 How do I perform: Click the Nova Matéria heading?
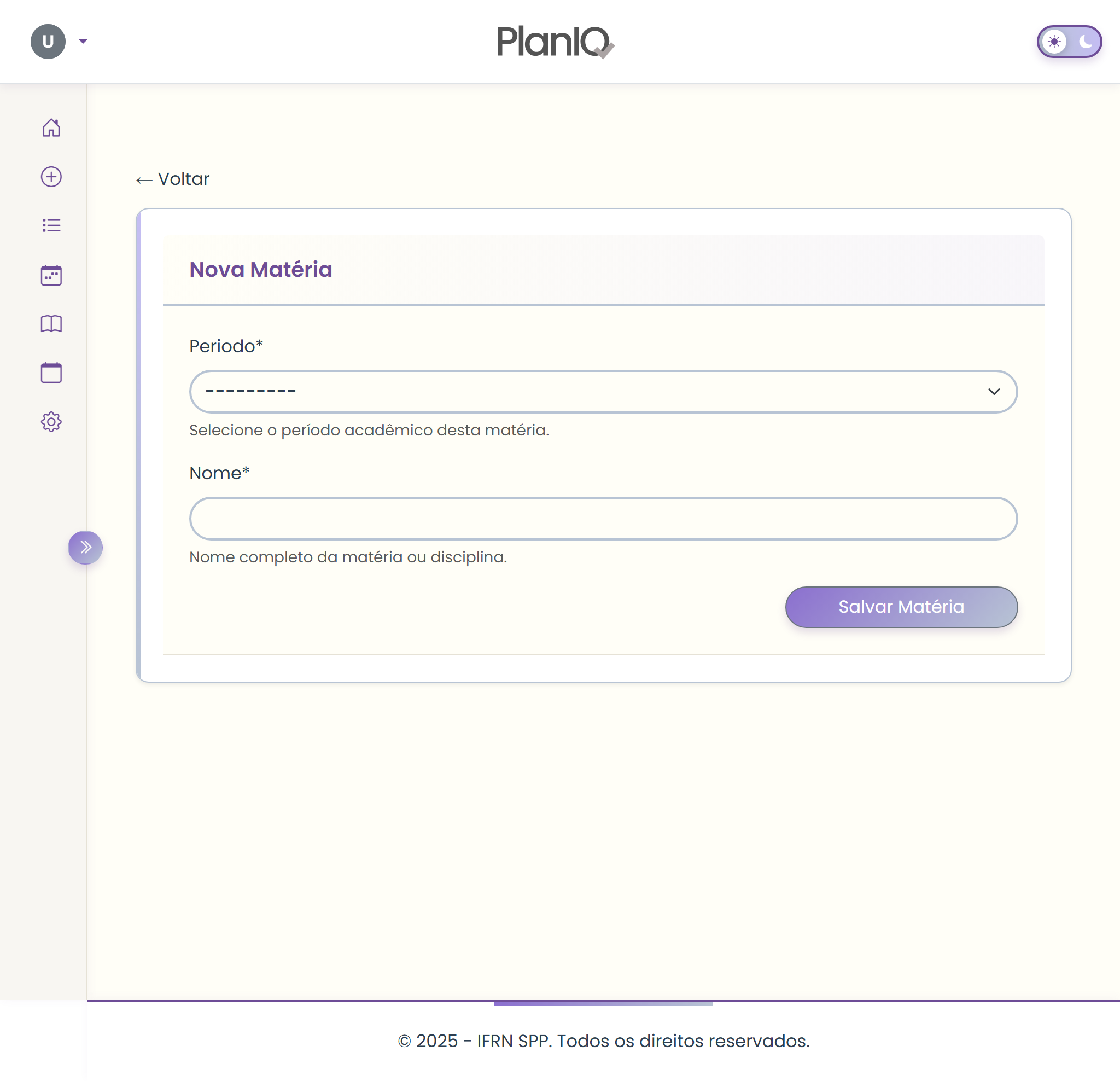260,270
